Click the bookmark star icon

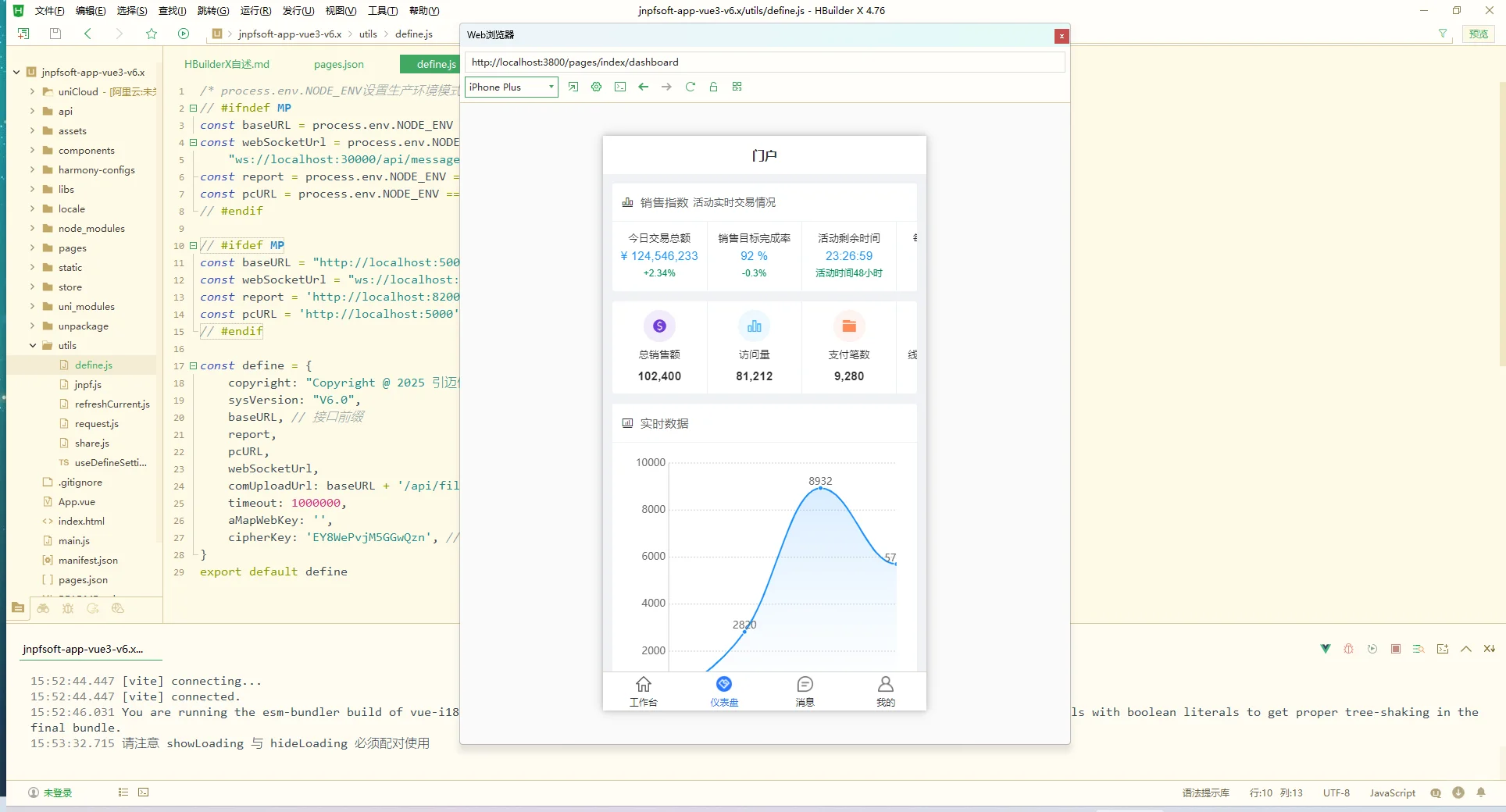(x=152, y=34)
